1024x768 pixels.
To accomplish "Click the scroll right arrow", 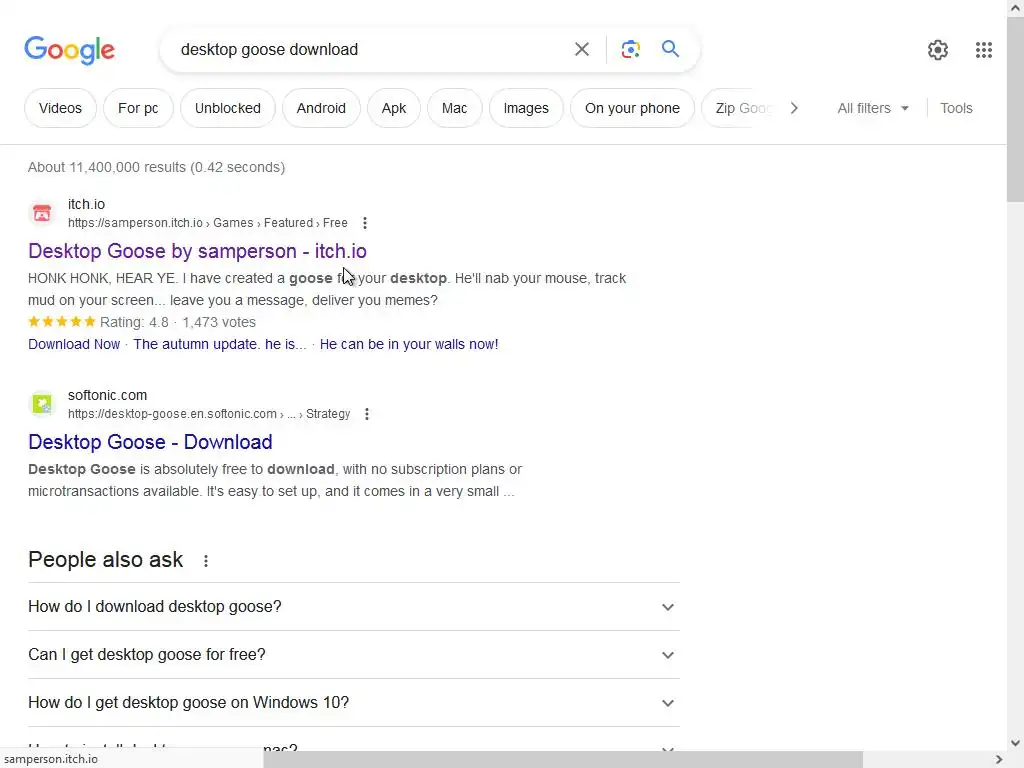I will [999, 760].
